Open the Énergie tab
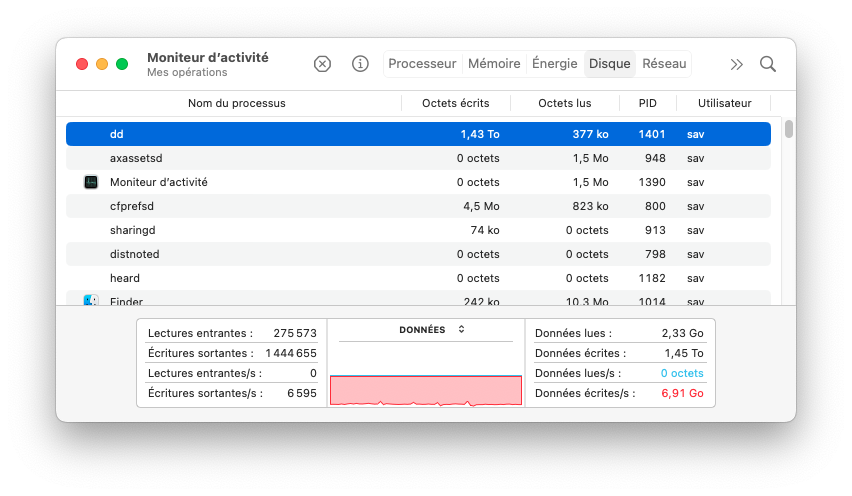The image size is (852, 496). [x=555, y=64]
